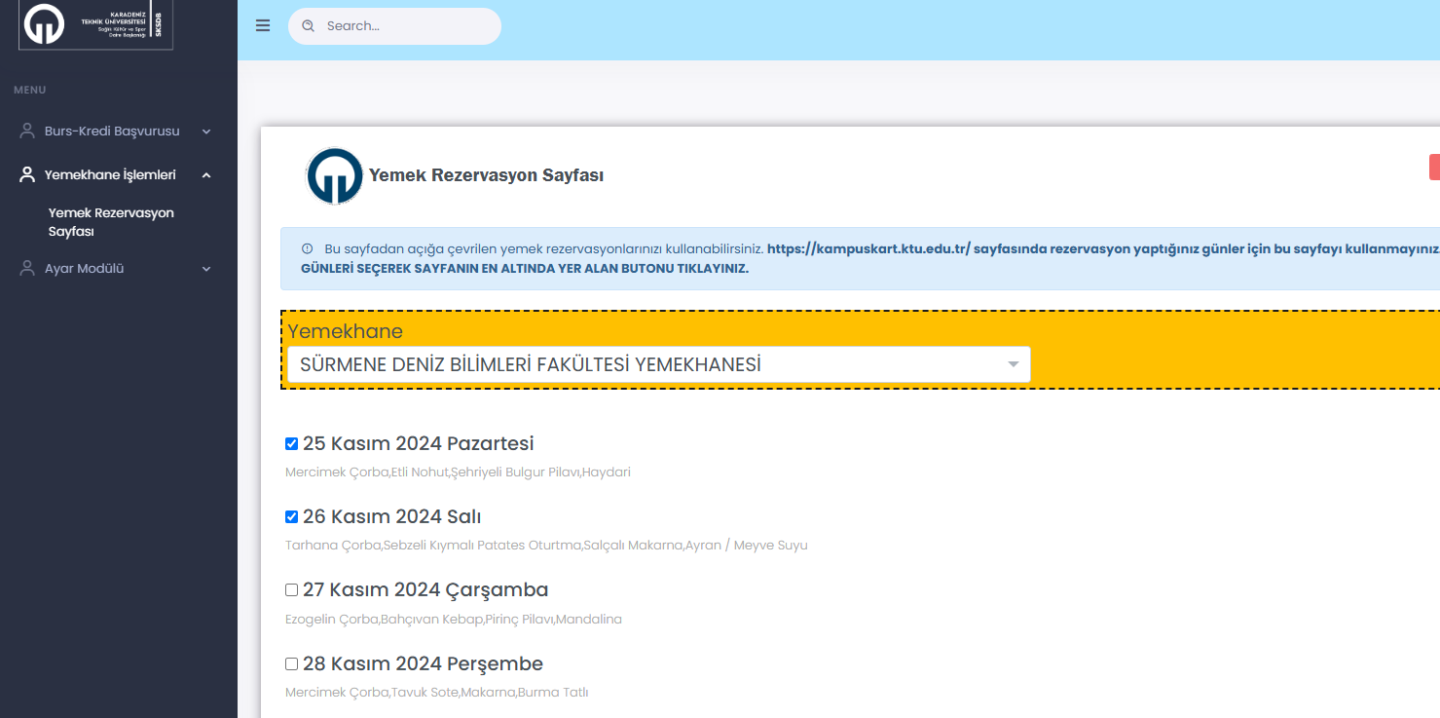Viewport: 1440px width, 718px height.
Task: Click the Yemekhane İşlemleri user icon
Action: pos(27,175)
